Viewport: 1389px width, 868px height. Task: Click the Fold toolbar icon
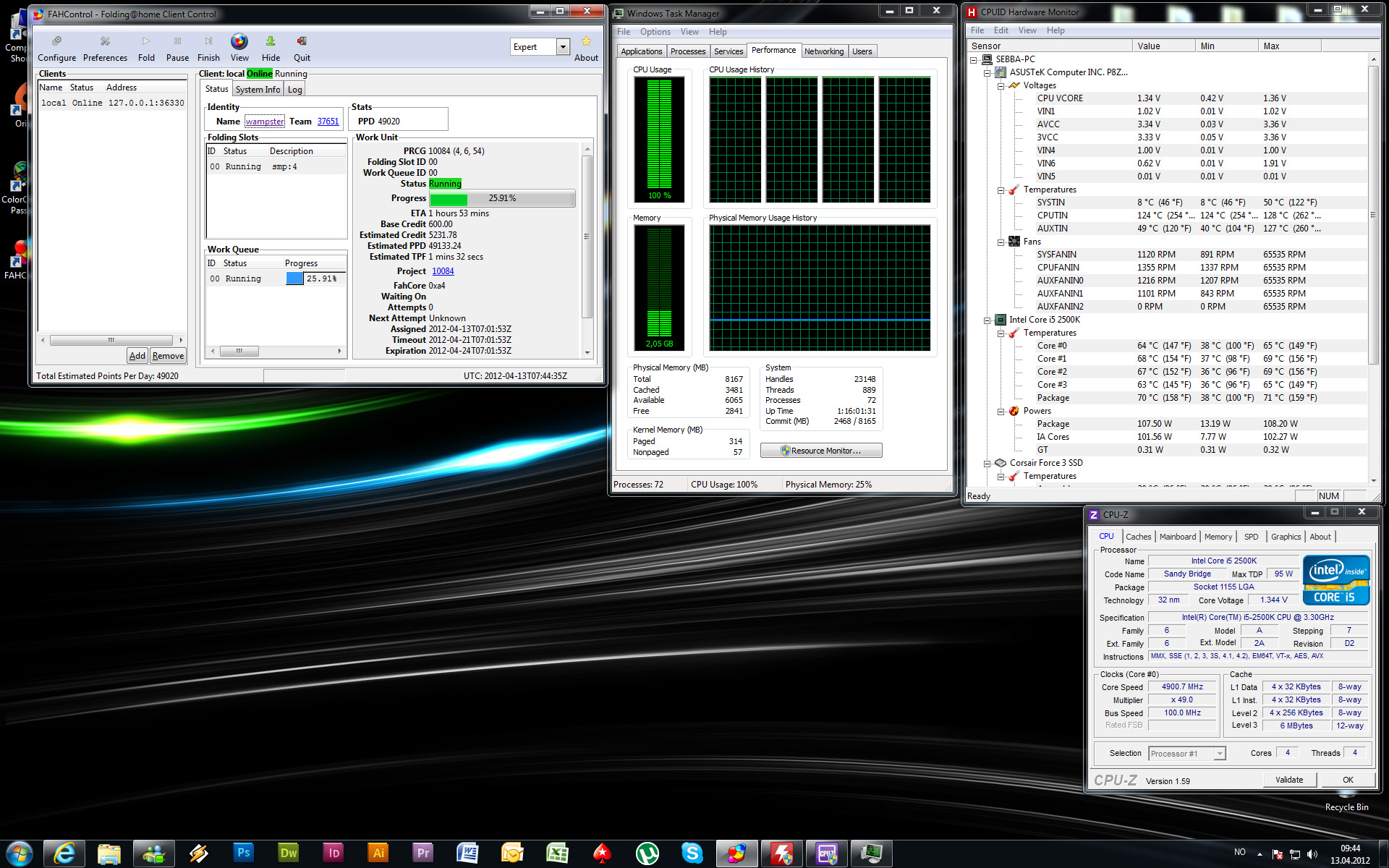[146, 48]
